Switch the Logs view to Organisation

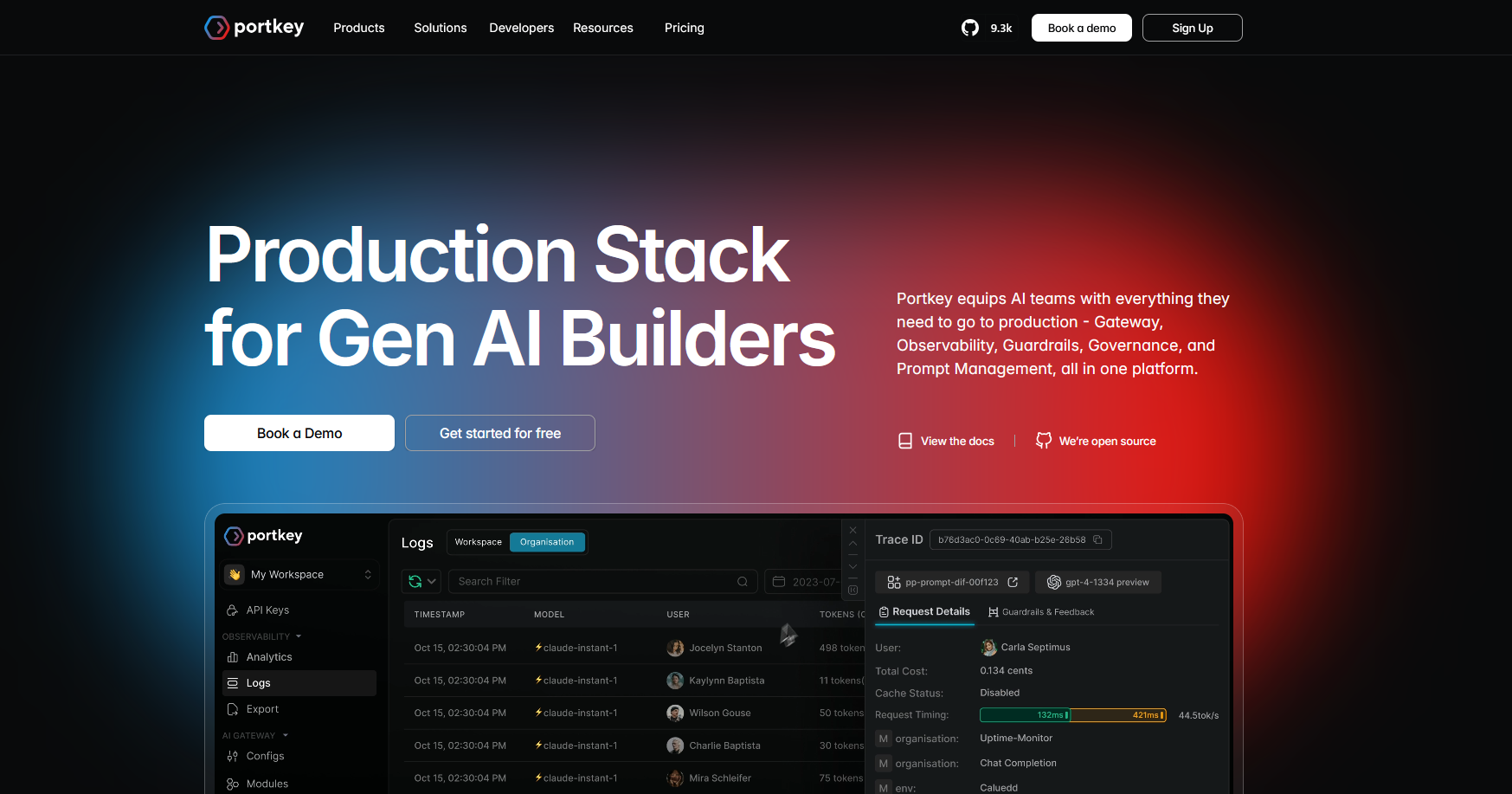pyautogui.click(x=547, y=542)
